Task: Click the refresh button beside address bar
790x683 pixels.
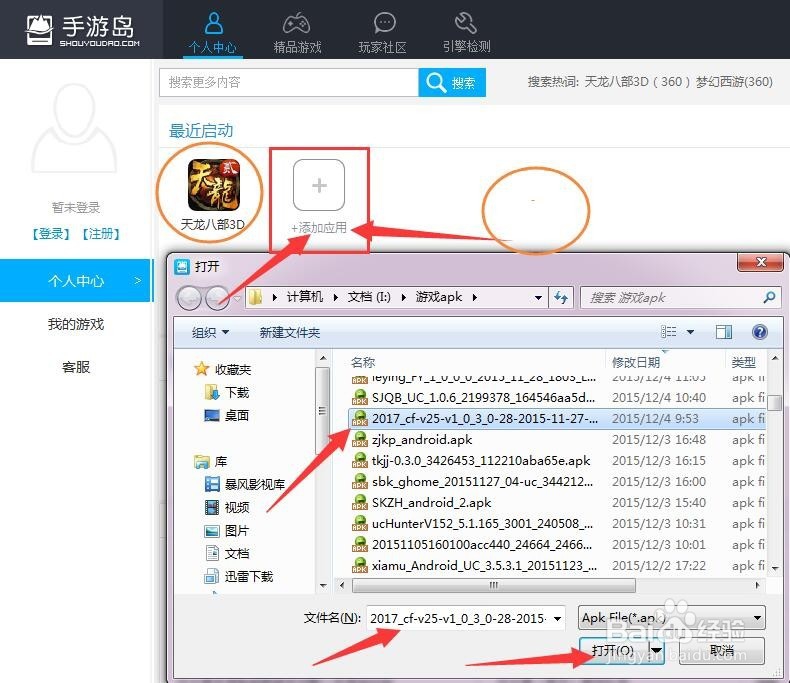Action: click(561, 298)
